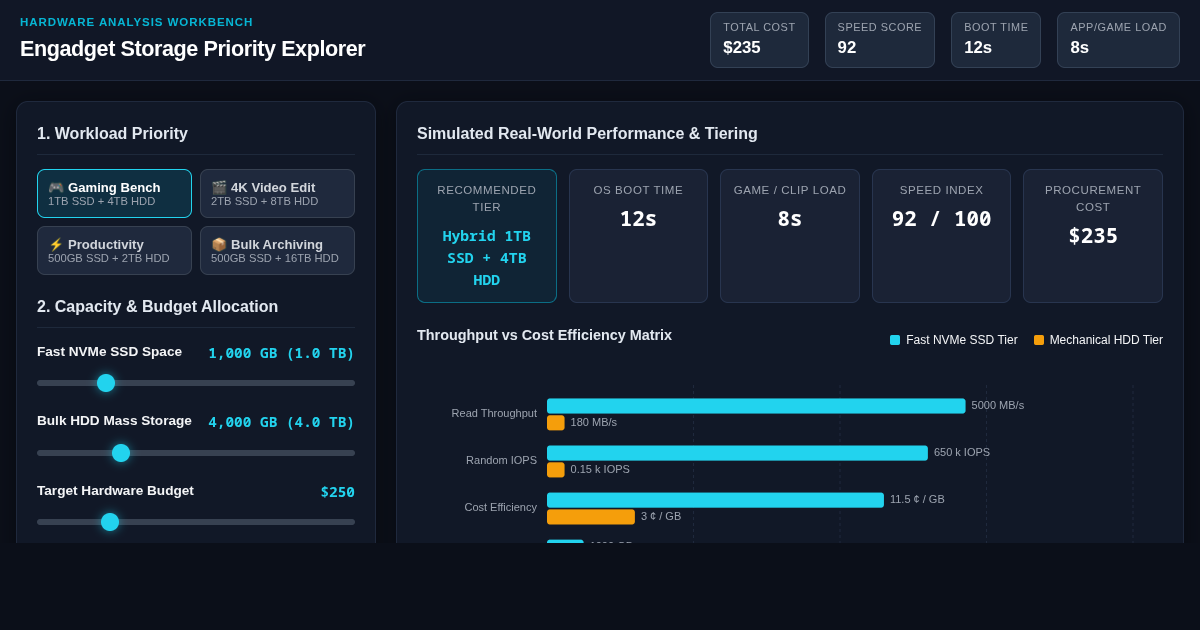Click the Mechanical HDD Tier legend swatch

point(1039,340)
